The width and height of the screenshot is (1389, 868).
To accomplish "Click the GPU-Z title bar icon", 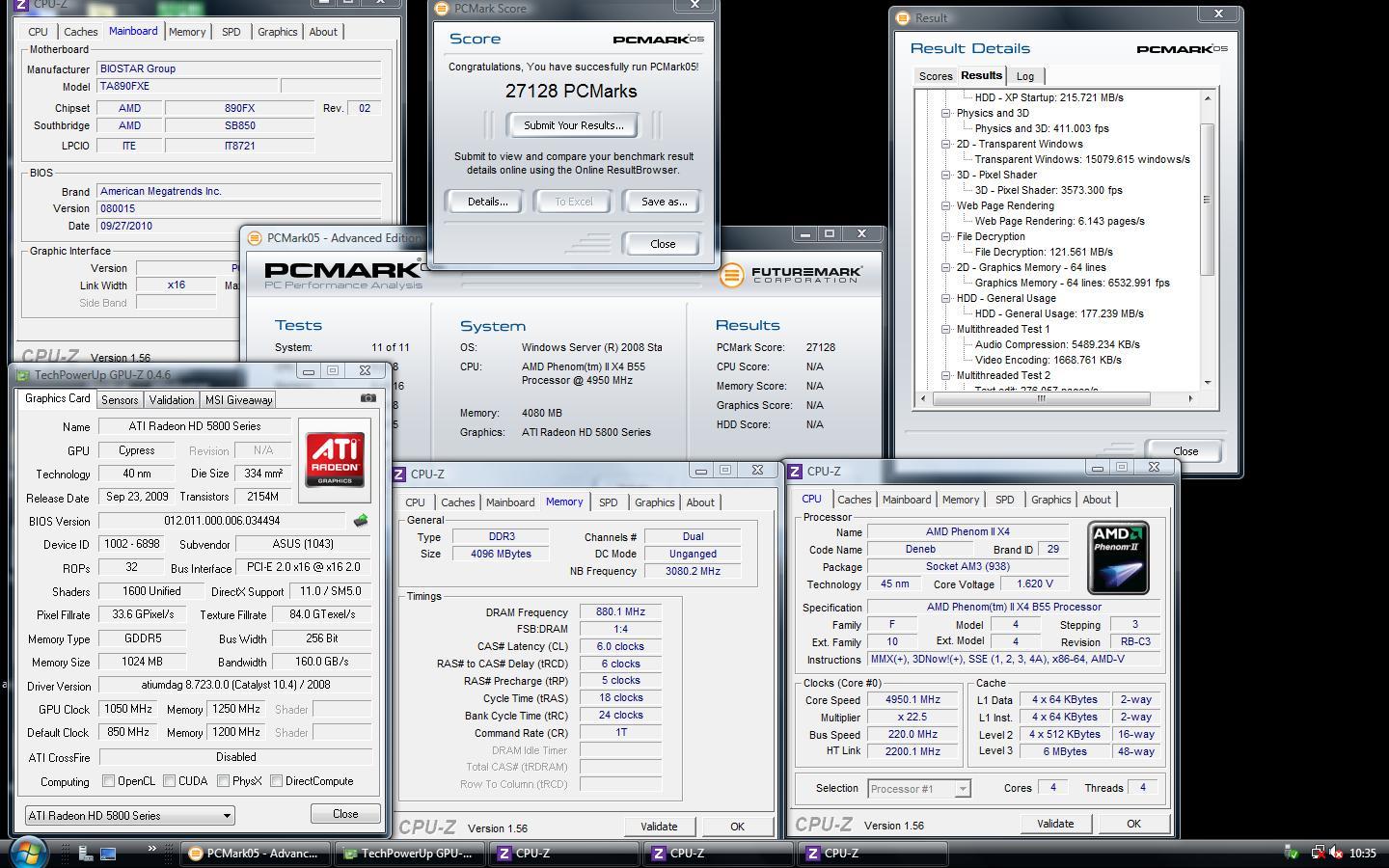I will 22,374.
